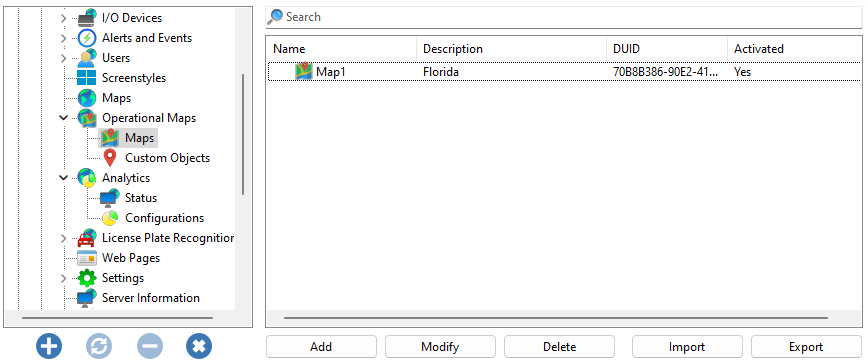Click the Users person icon
The height and width of the screenshot is (363, 868).
[87, 58]
